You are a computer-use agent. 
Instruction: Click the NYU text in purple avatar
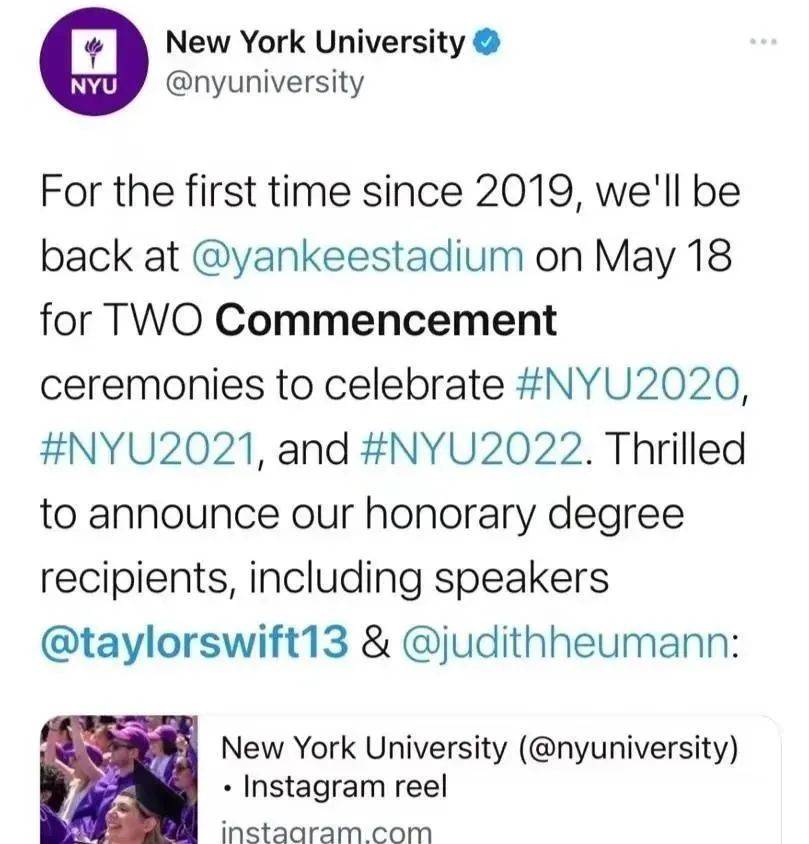(x=94, y=86)
